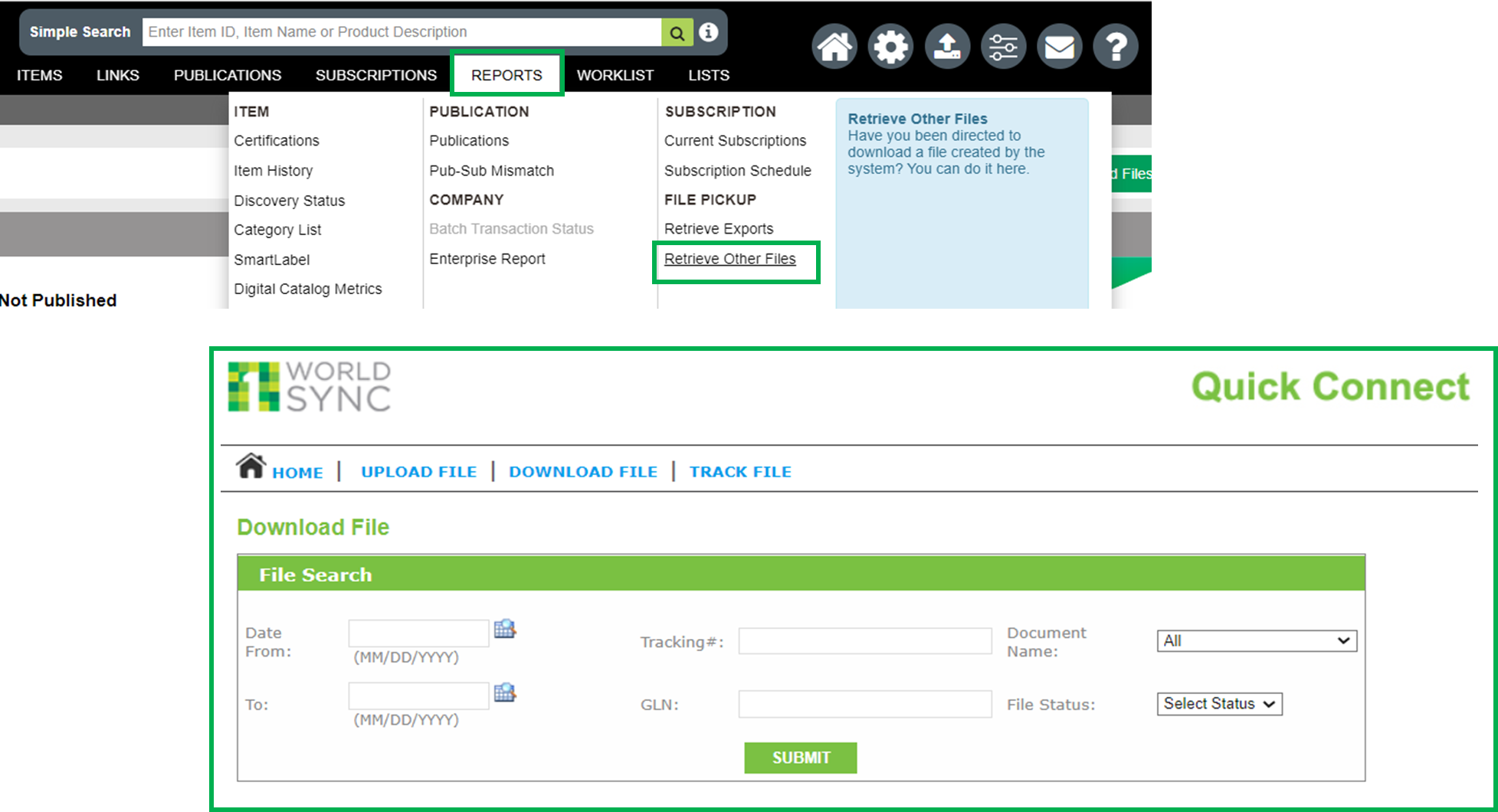Screen dimensions: 1498x812
Task: Expand the REPORTS menu
Action: 506,74
